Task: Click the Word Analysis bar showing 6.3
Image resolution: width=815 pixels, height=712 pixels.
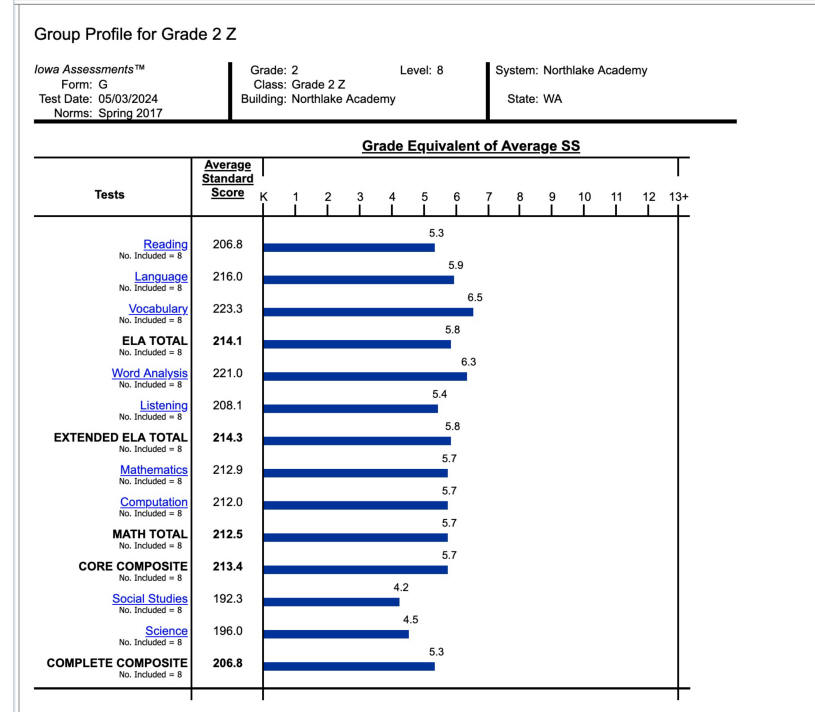Action: [x=365, y=376]
